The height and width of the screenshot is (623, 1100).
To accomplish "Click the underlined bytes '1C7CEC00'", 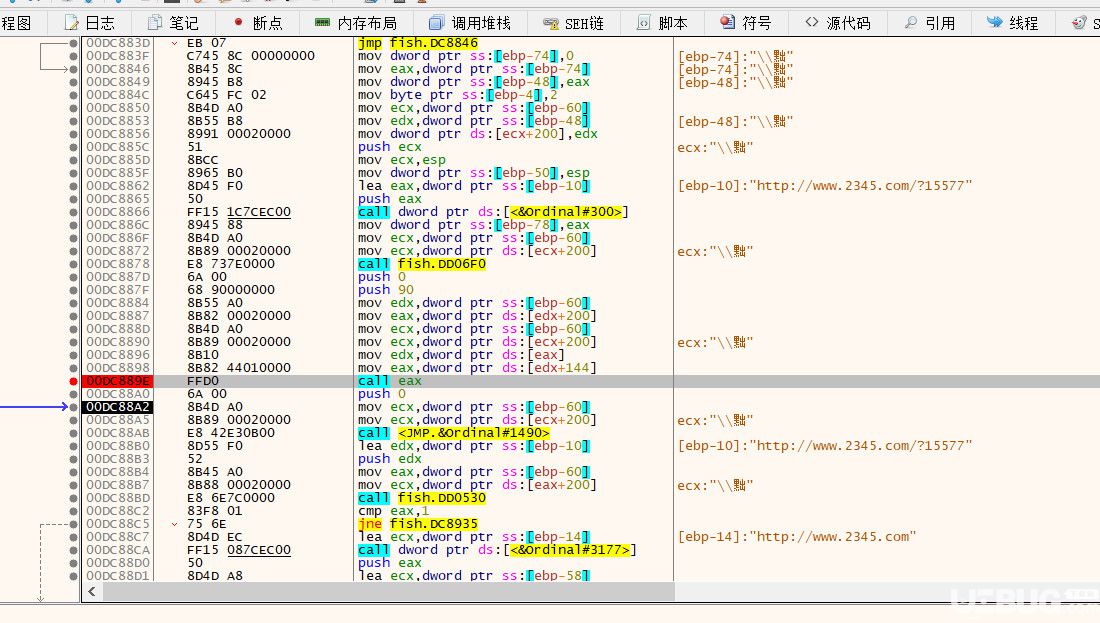I will point(259,212).
